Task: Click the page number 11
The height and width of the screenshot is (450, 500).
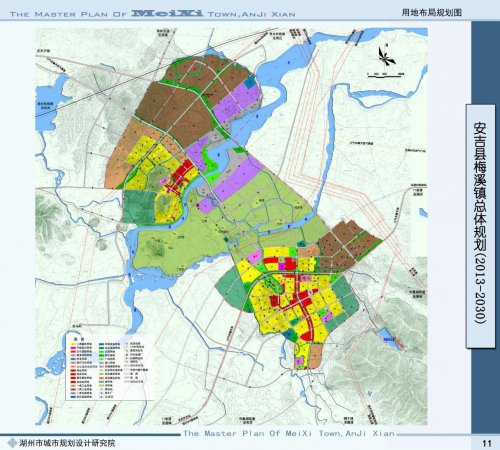Action: (x=487, y=443)
